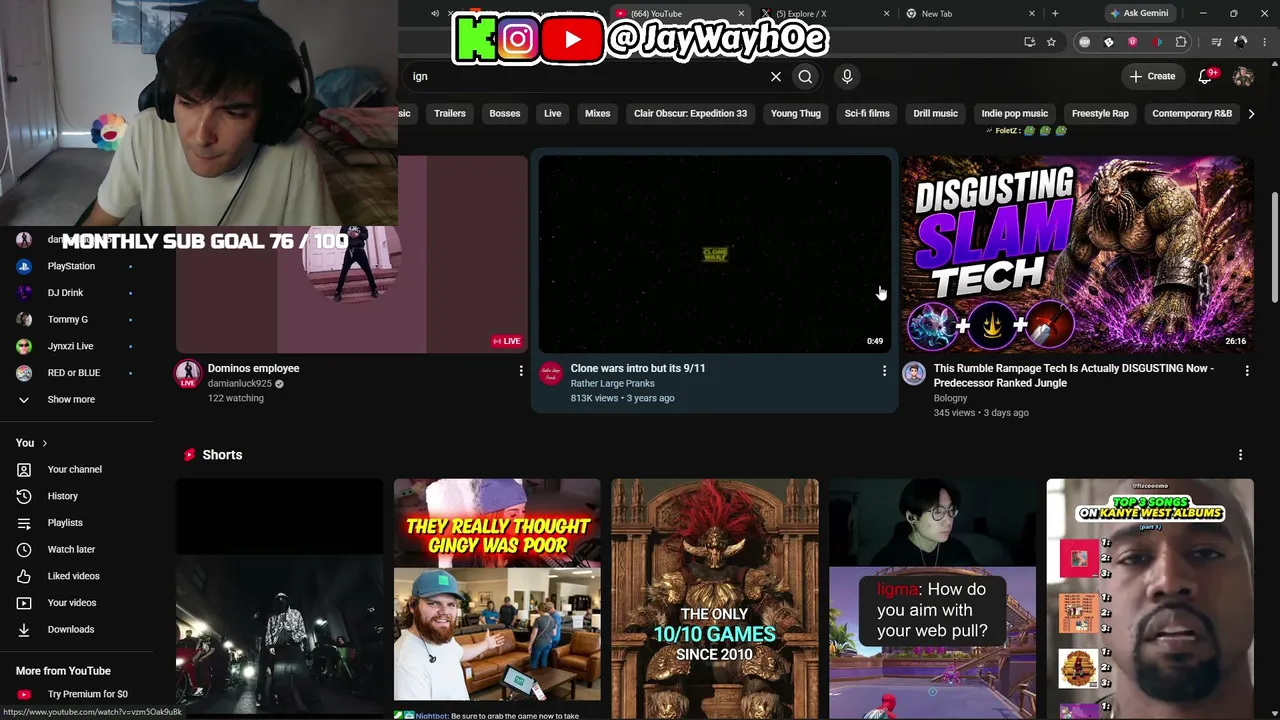Open a new browser tab with plus
Screen dimensions: 1280x720
pos(1055,14)
